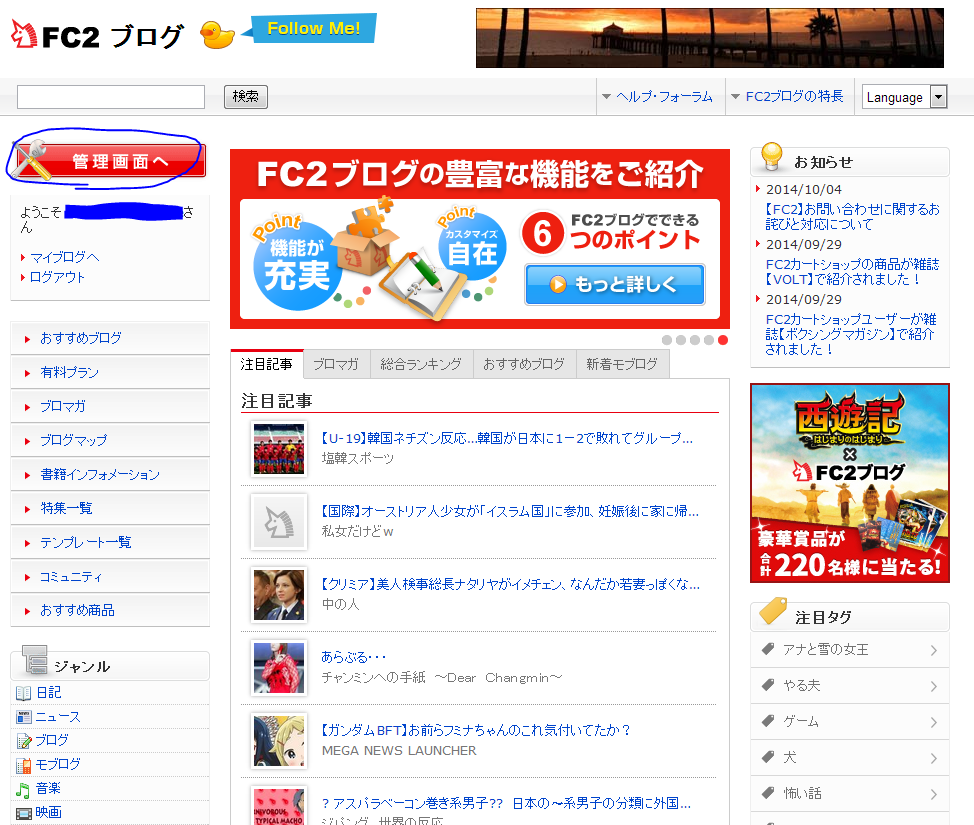Open おすすめ商品 sidebar item

[110, 610]
